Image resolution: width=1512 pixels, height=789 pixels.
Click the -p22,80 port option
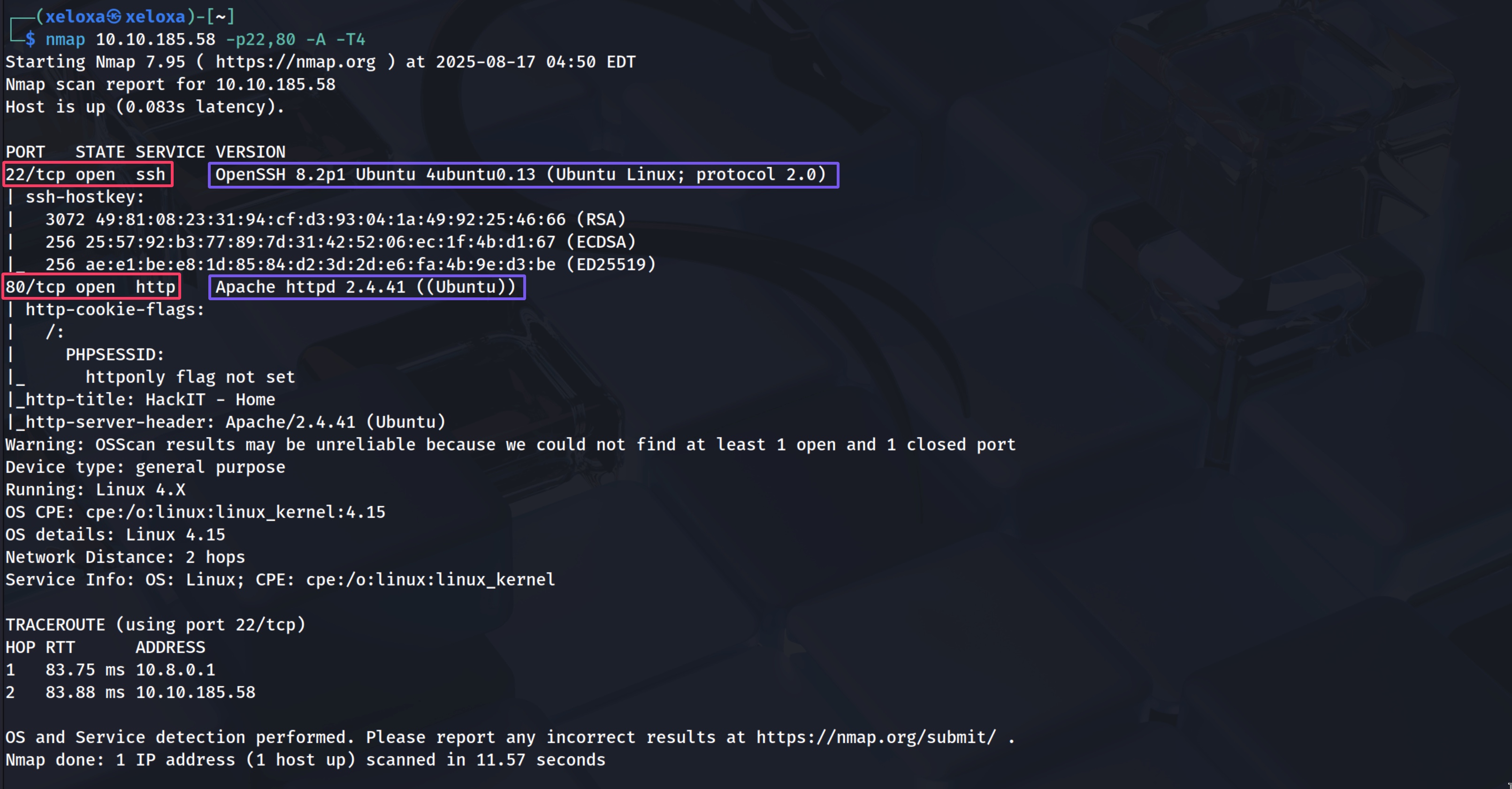coord(260,39)
